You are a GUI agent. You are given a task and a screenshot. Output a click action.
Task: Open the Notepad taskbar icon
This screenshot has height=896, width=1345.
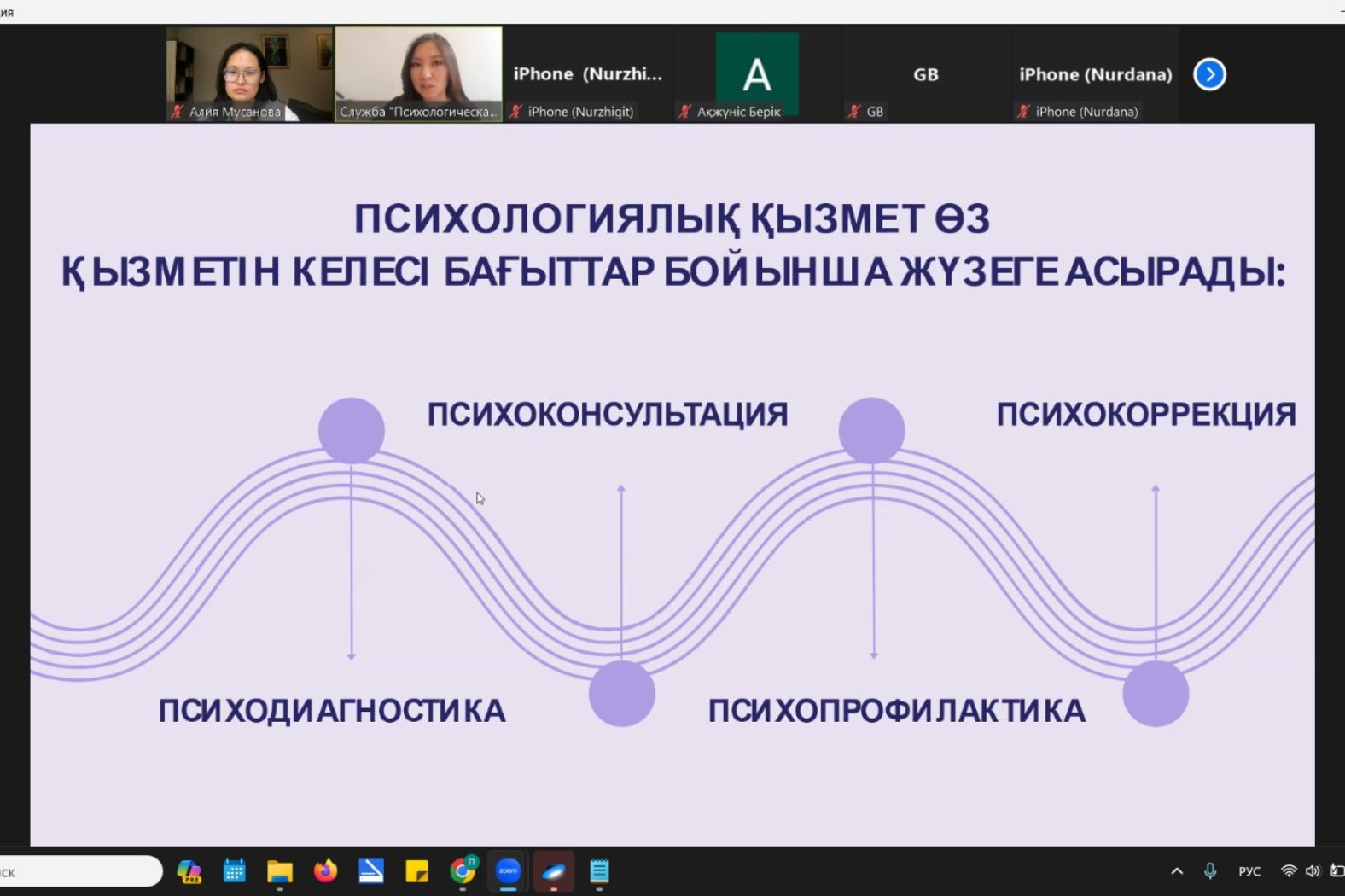click(599, 871)
